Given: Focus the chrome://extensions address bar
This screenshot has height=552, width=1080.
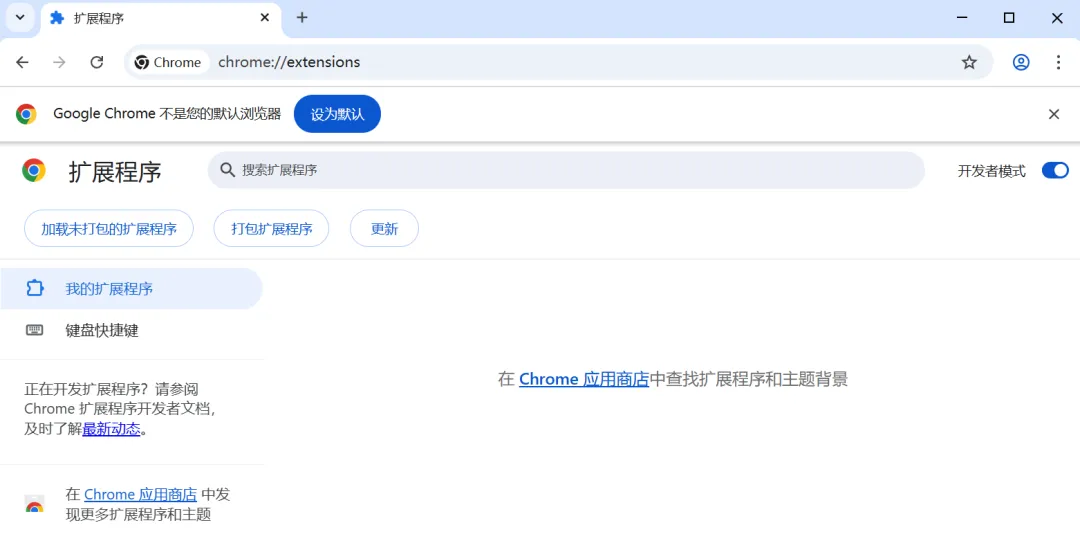Looking at the screenshot, I should pyautogui.click(x=558, y=63).
